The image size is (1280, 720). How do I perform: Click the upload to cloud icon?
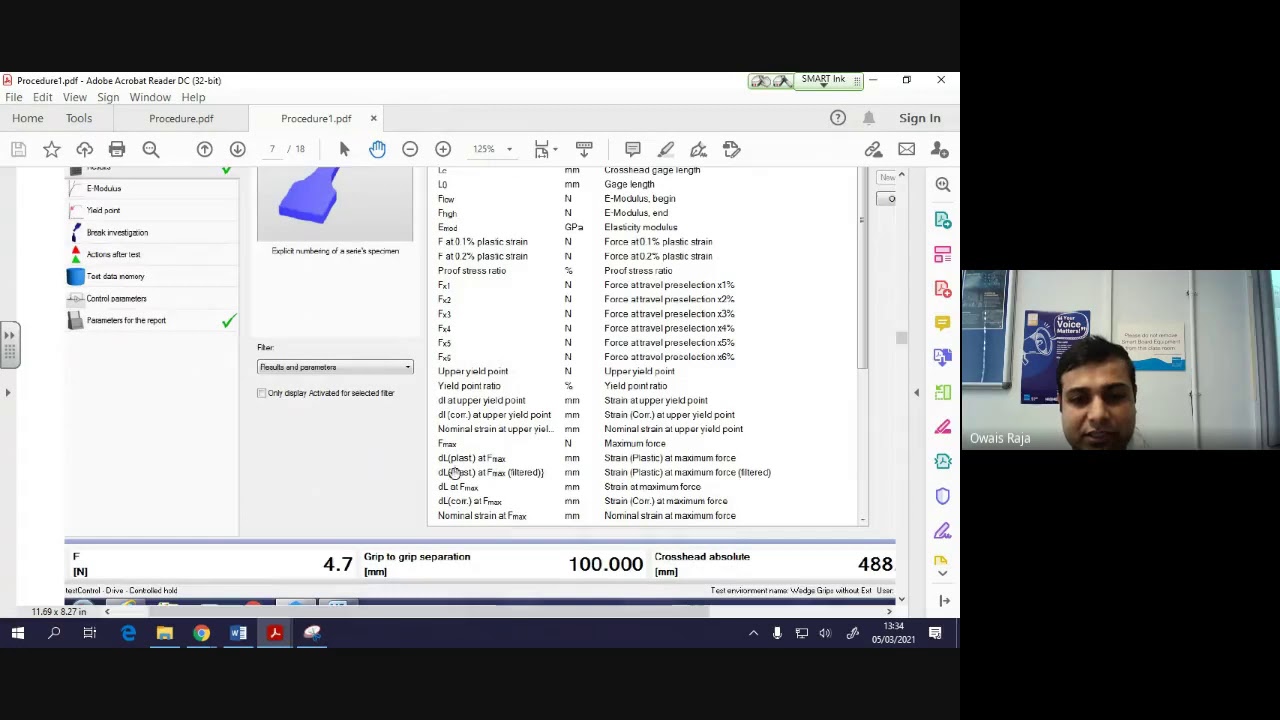pos(84,149)
